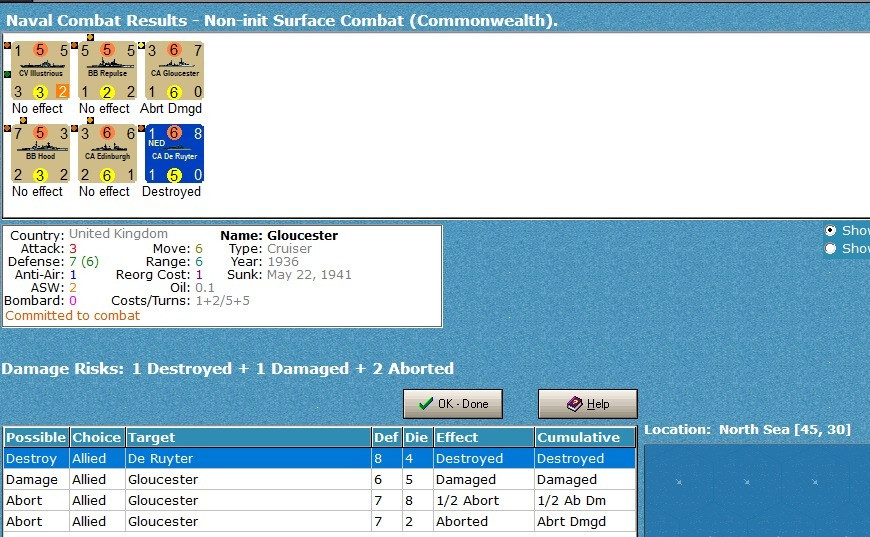Select the first Show radio button
The height and width of the screenshot is (537, 870).
point(830,230)
